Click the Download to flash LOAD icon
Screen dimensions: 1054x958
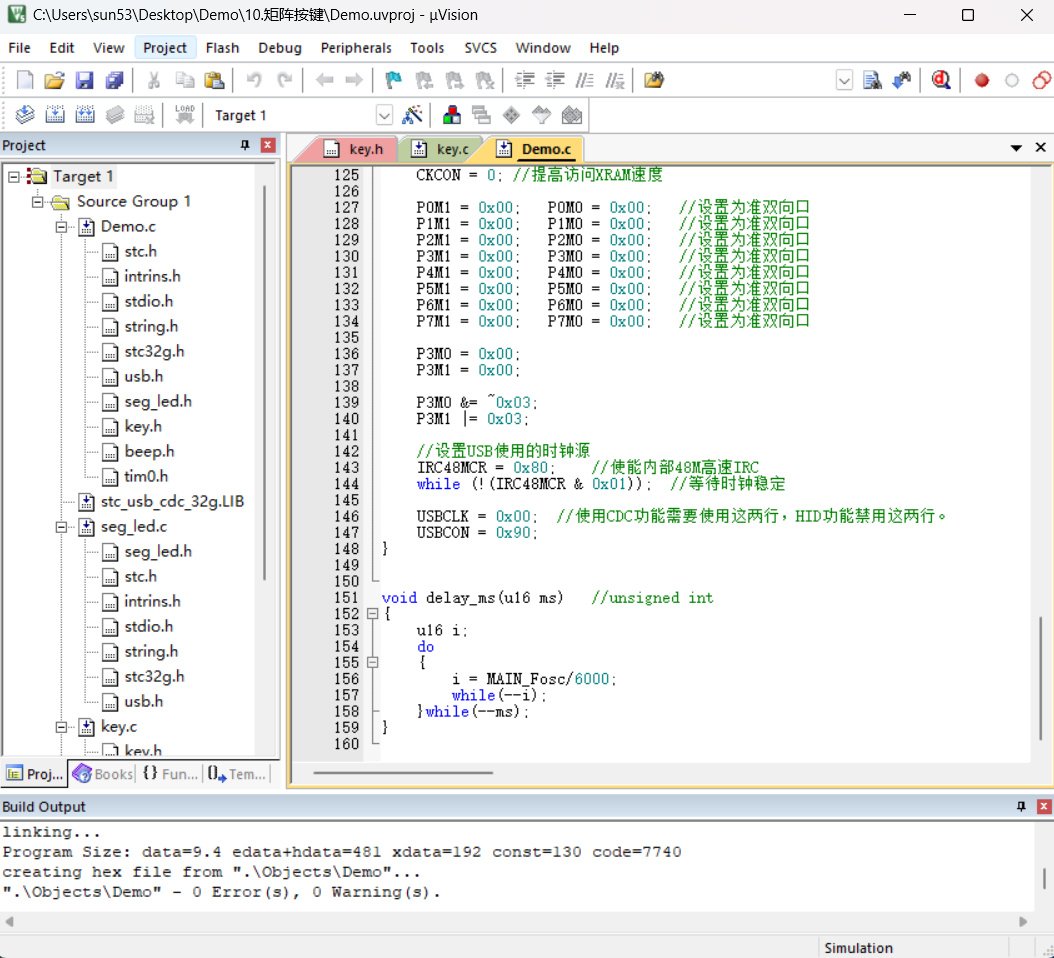(184, 115)
